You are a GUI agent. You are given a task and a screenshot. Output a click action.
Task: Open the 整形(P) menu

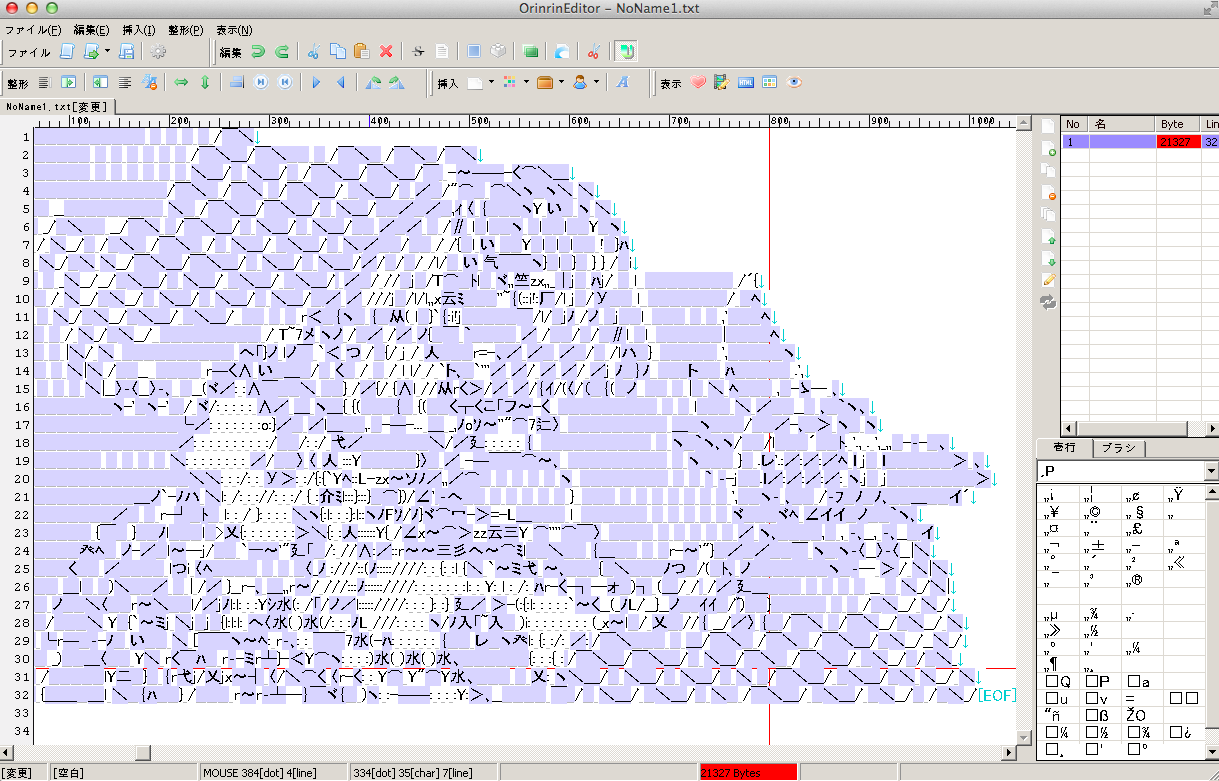click(185, 30)
